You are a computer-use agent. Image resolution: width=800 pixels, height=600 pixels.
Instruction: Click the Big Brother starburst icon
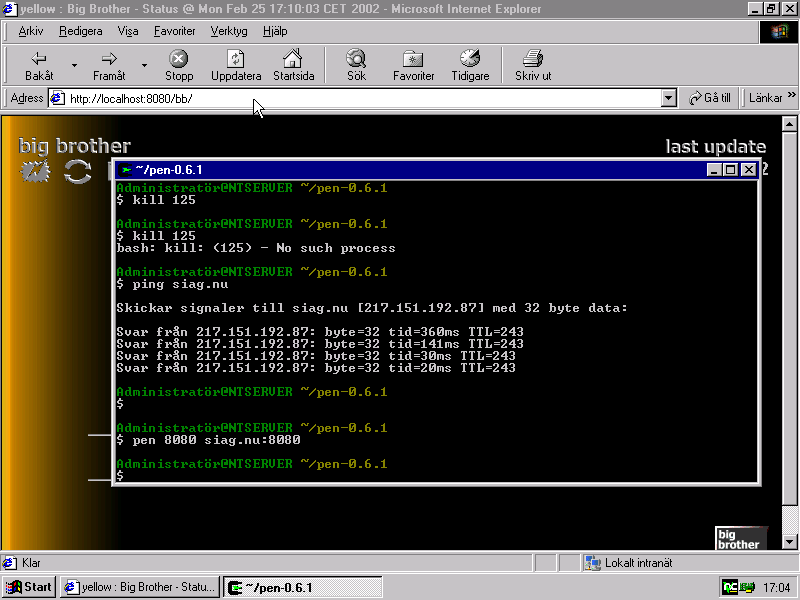coord(35,171)
